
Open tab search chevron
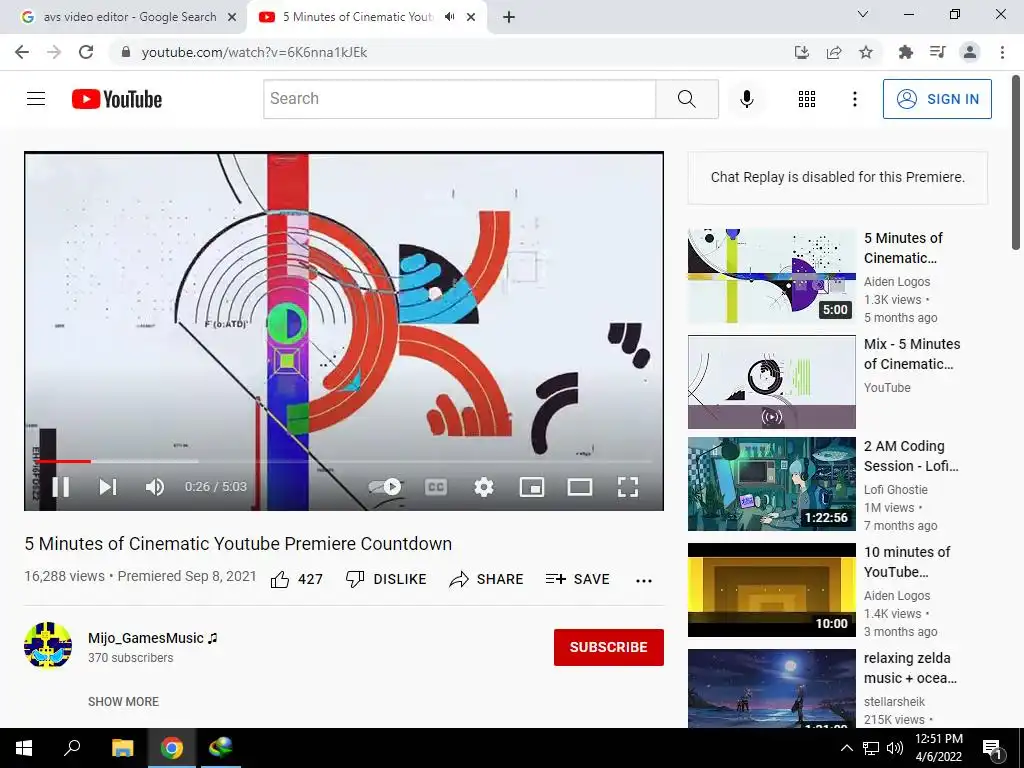[863, 14]
